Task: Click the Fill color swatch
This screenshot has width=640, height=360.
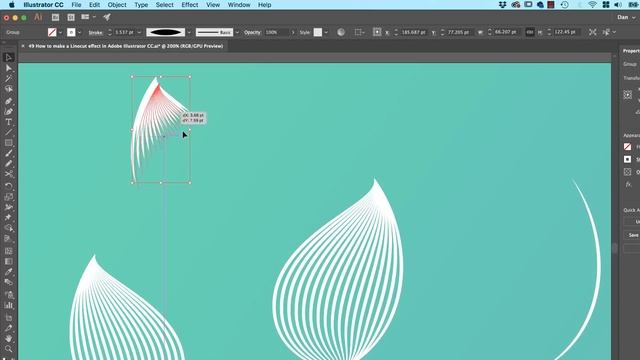Action: click(x=52, y=32)
